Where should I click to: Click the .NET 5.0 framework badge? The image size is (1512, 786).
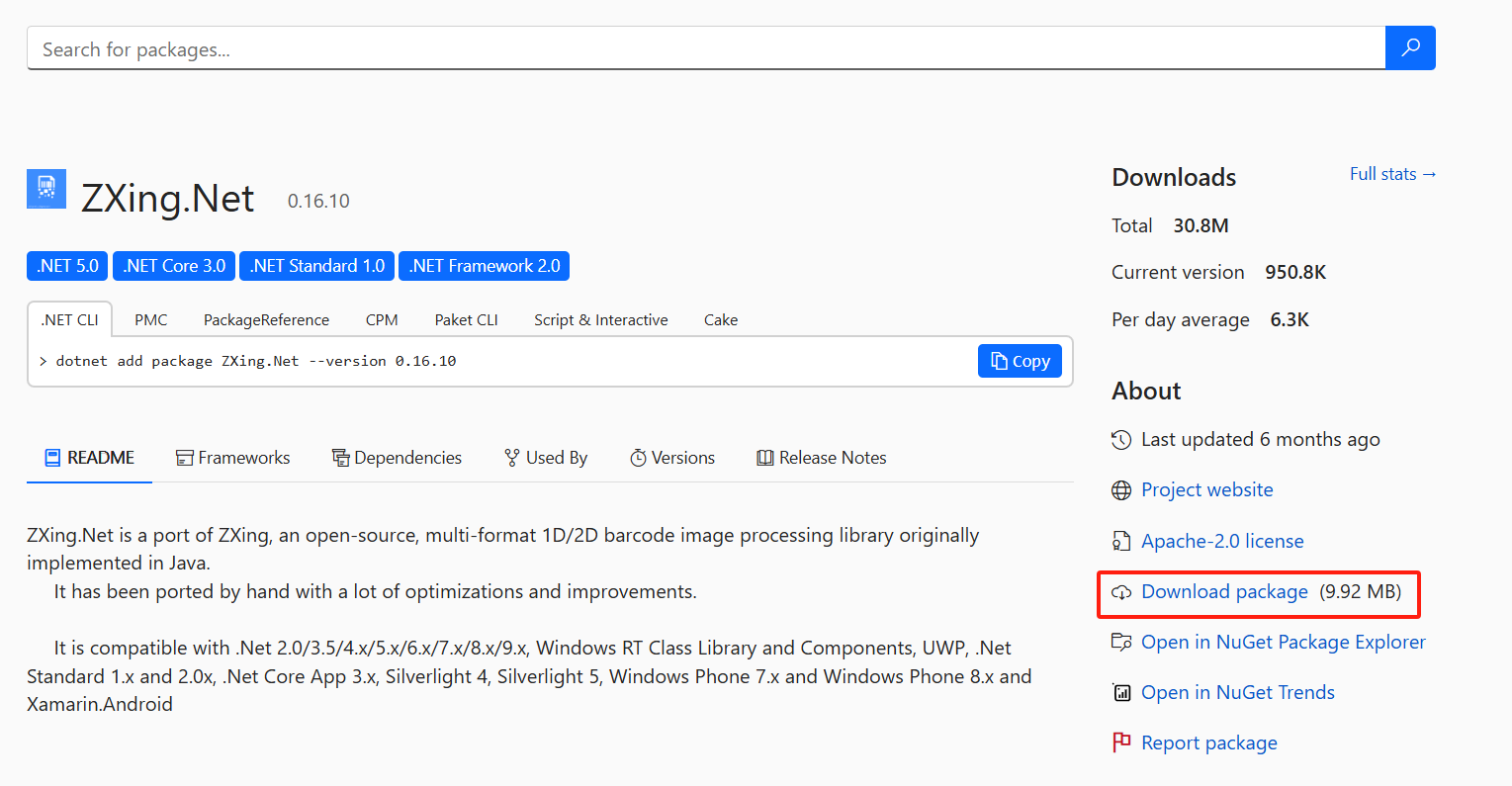[67, 266]
